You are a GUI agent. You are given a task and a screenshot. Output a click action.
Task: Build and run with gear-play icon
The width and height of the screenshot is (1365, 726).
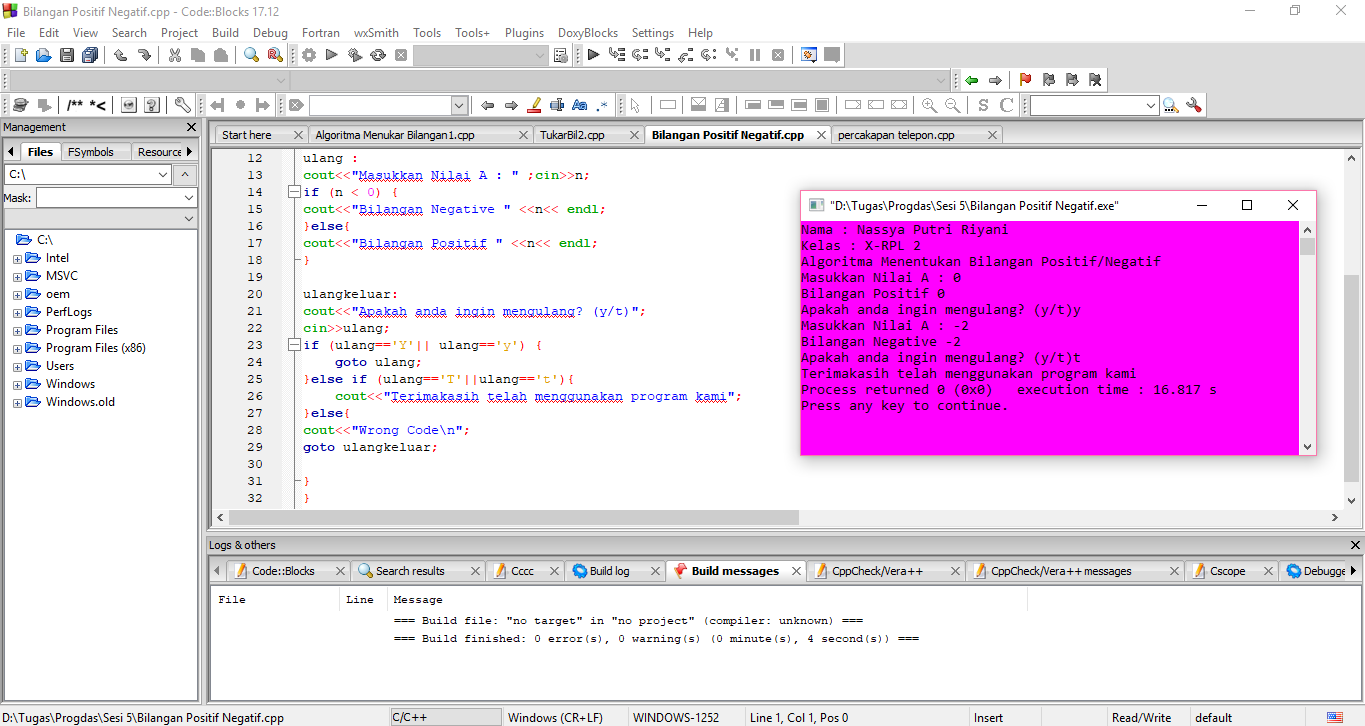pos(355,55)
